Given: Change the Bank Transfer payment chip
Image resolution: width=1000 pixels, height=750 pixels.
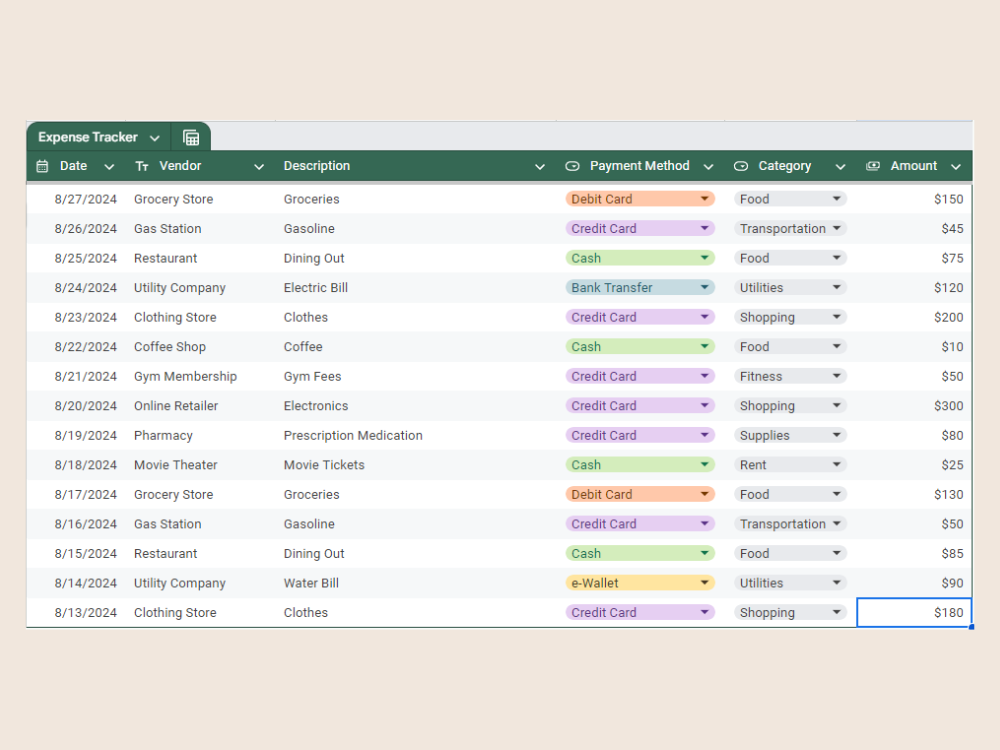Looking at the screenshot, I should [x=640, y=288].
